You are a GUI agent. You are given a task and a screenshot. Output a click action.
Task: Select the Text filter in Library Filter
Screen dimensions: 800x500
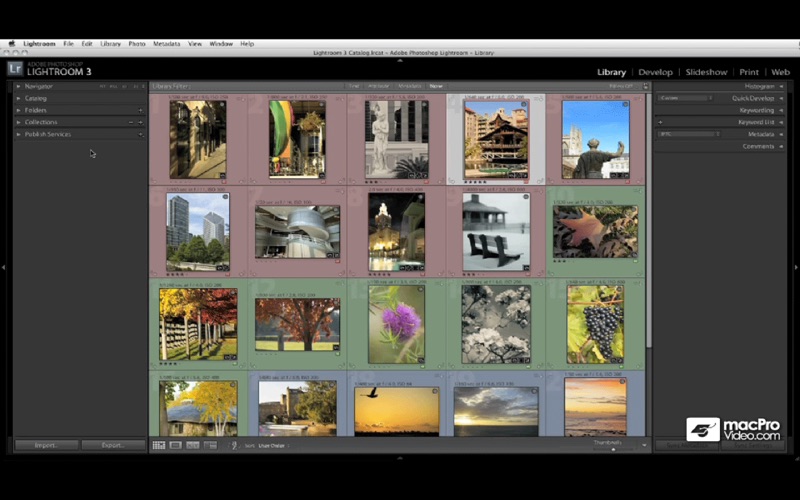click(354, 86)
